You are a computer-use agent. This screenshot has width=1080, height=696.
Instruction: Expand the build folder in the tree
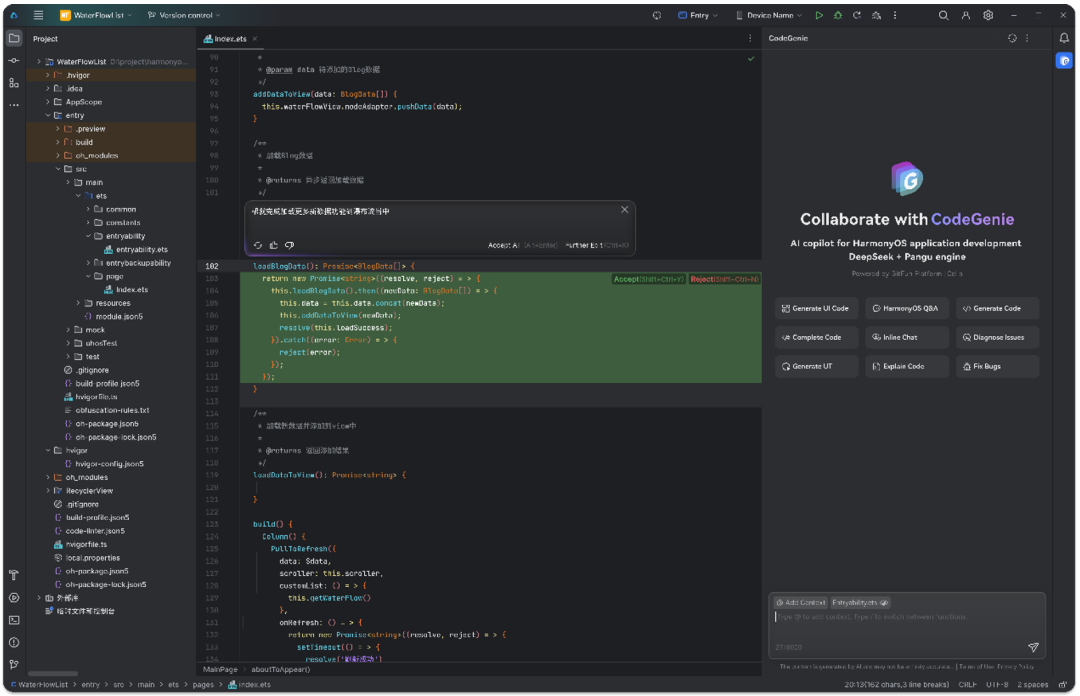(58, 143)
